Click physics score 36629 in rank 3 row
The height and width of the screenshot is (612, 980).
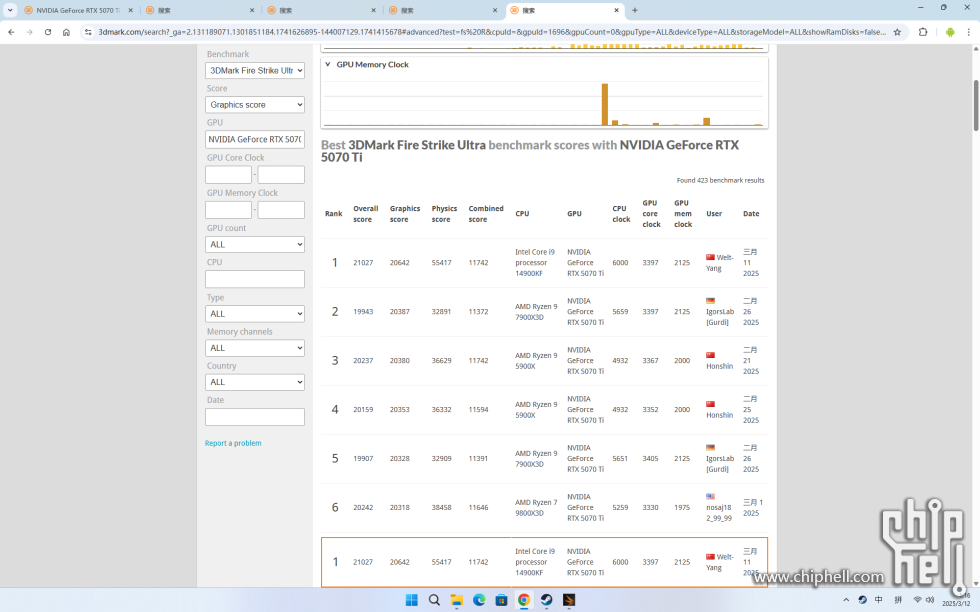tap(441, 361)
